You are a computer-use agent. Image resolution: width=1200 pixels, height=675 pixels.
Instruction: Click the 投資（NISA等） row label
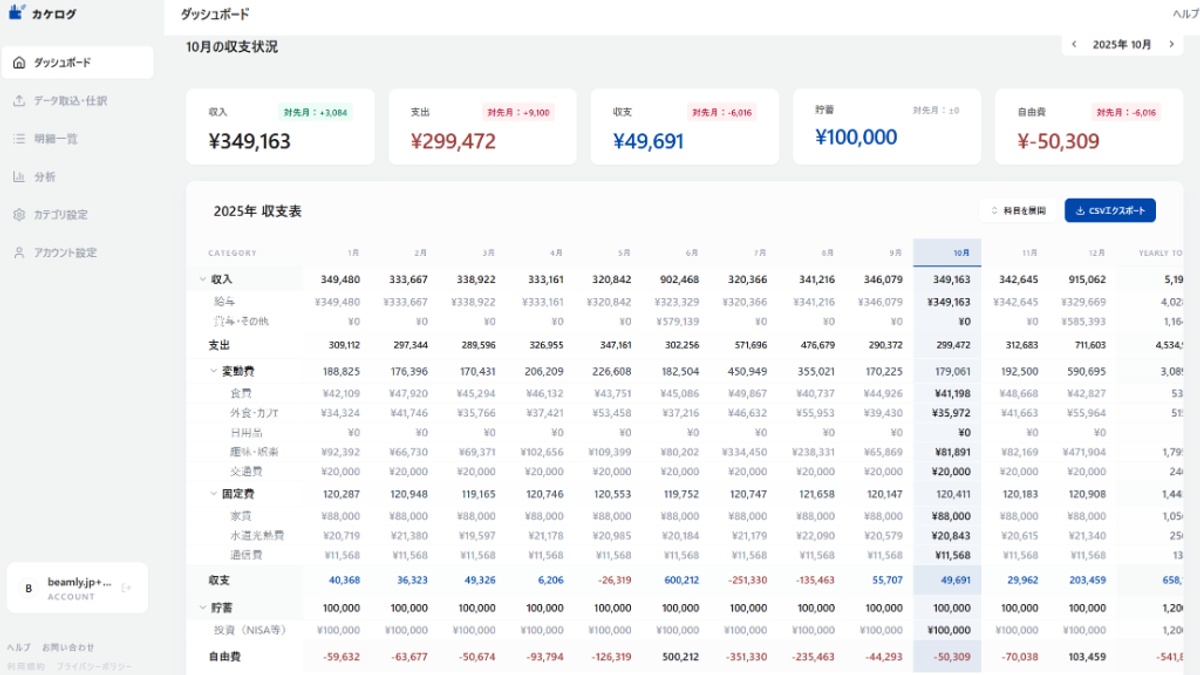tap(250, 630)
